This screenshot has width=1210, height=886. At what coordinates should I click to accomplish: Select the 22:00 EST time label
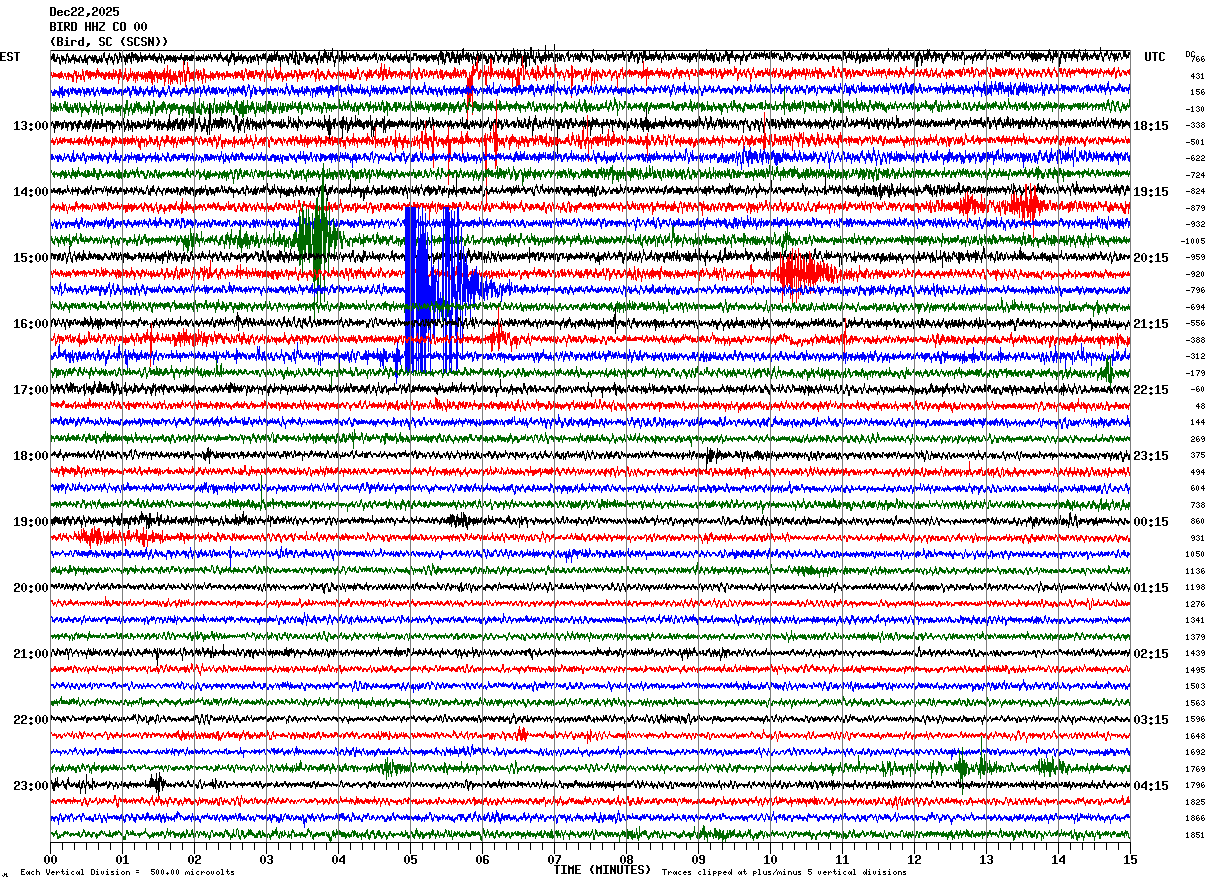coord(31,720)
